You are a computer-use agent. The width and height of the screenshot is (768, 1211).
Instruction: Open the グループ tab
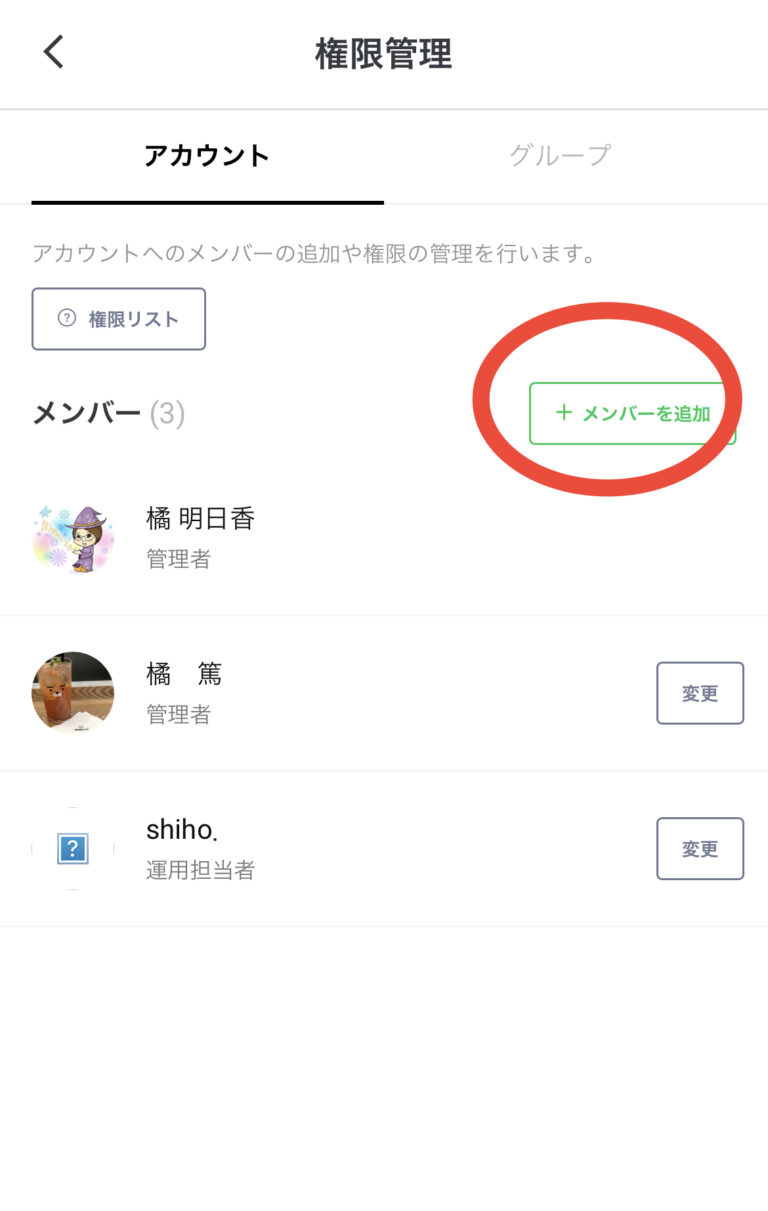[559, 156]
